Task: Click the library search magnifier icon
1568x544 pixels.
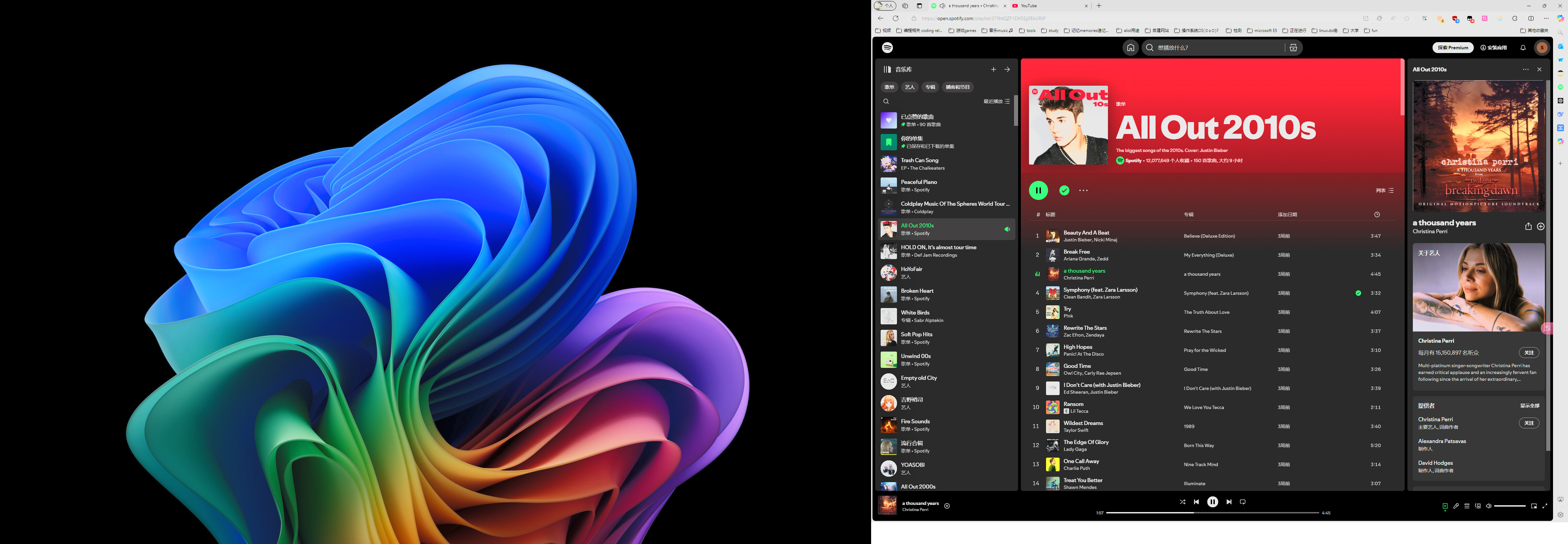Action: click(x=886, y=102)
